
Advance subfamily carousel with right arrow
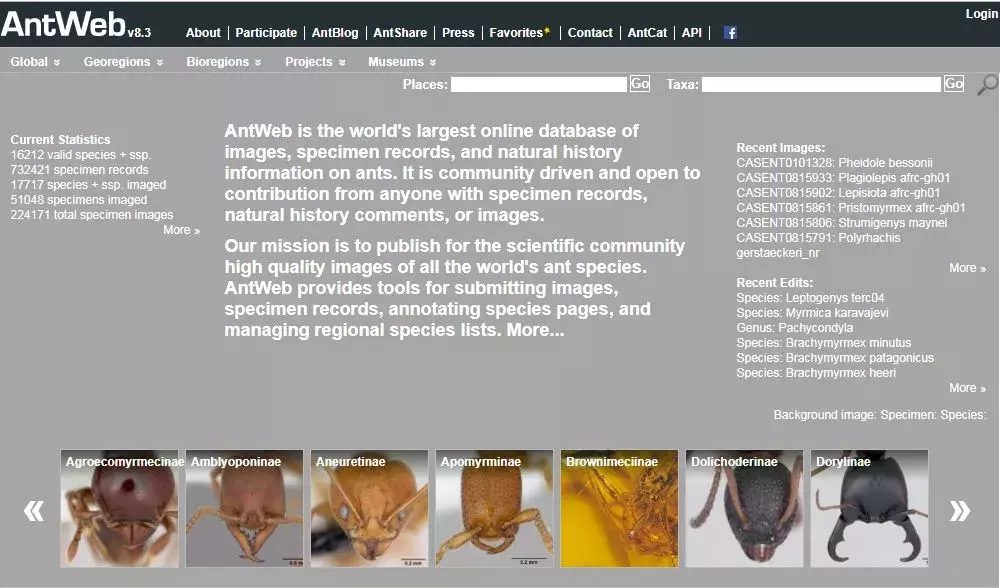[x=960, y=510]
